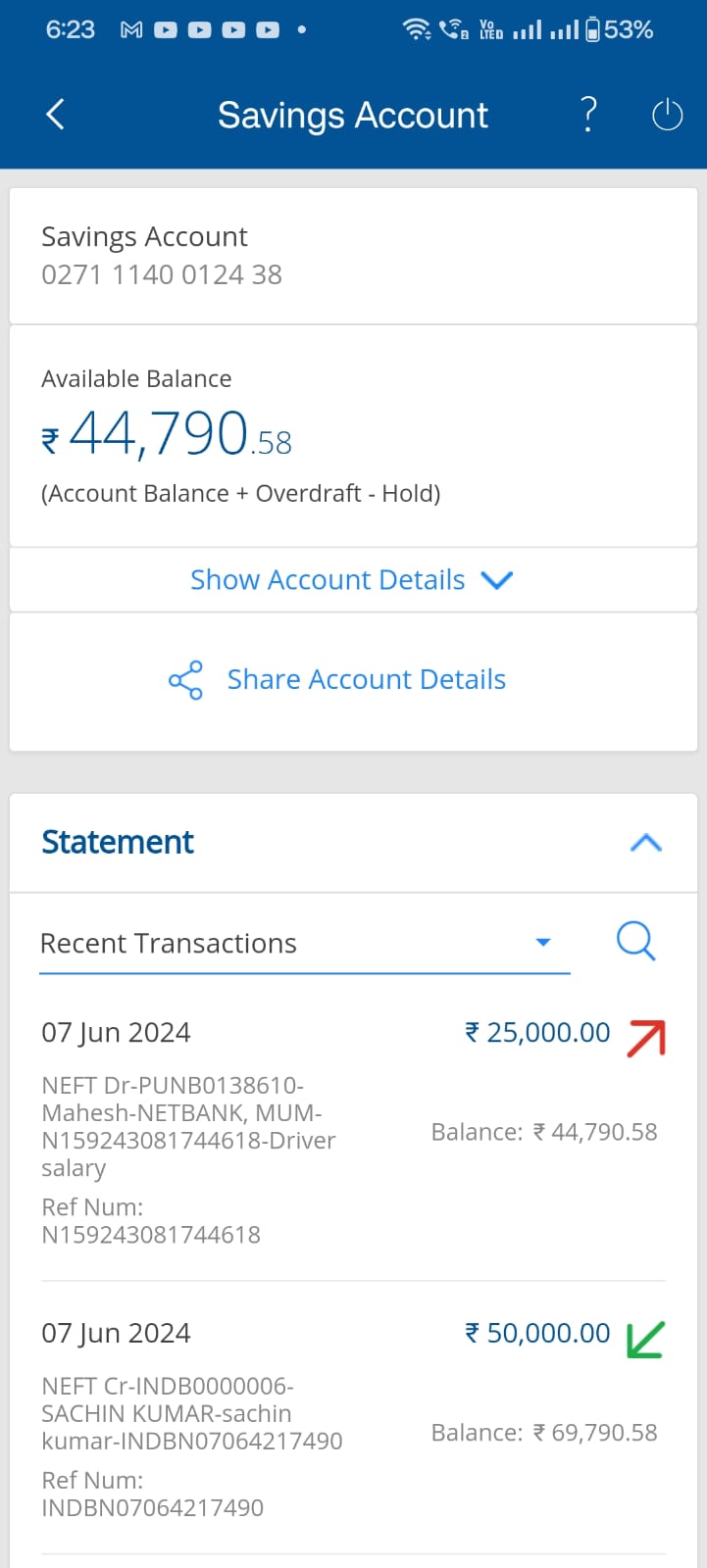Viewport: 707px width, 1568px height.
Task: Expand Show Account Details chevron
Action: (497, 580)
